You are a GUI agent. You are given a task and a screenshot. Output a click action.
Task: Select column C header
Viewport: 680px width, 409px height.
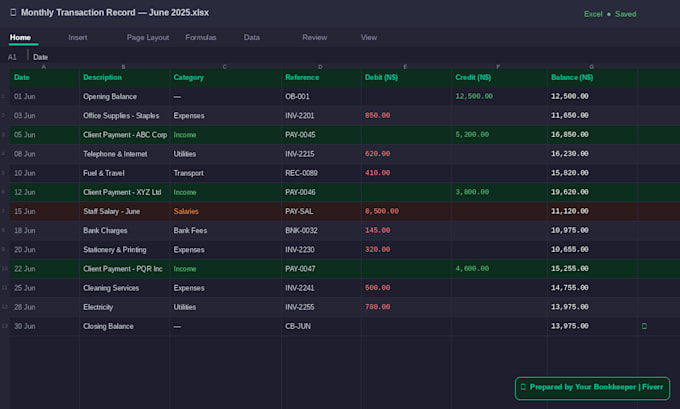225,66
